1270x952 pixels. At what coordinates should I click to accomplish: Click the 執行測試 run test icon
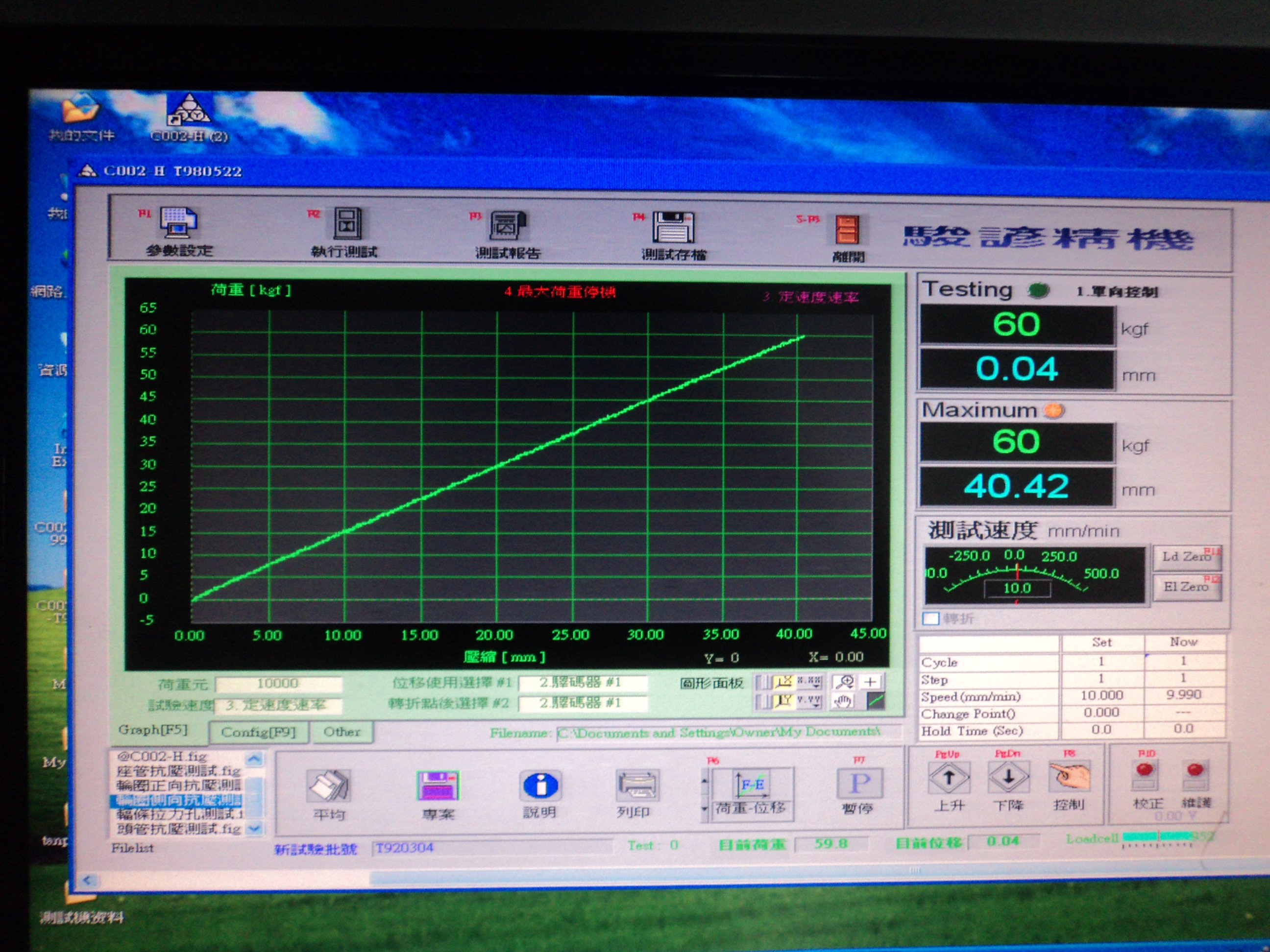tap(348, 224)
